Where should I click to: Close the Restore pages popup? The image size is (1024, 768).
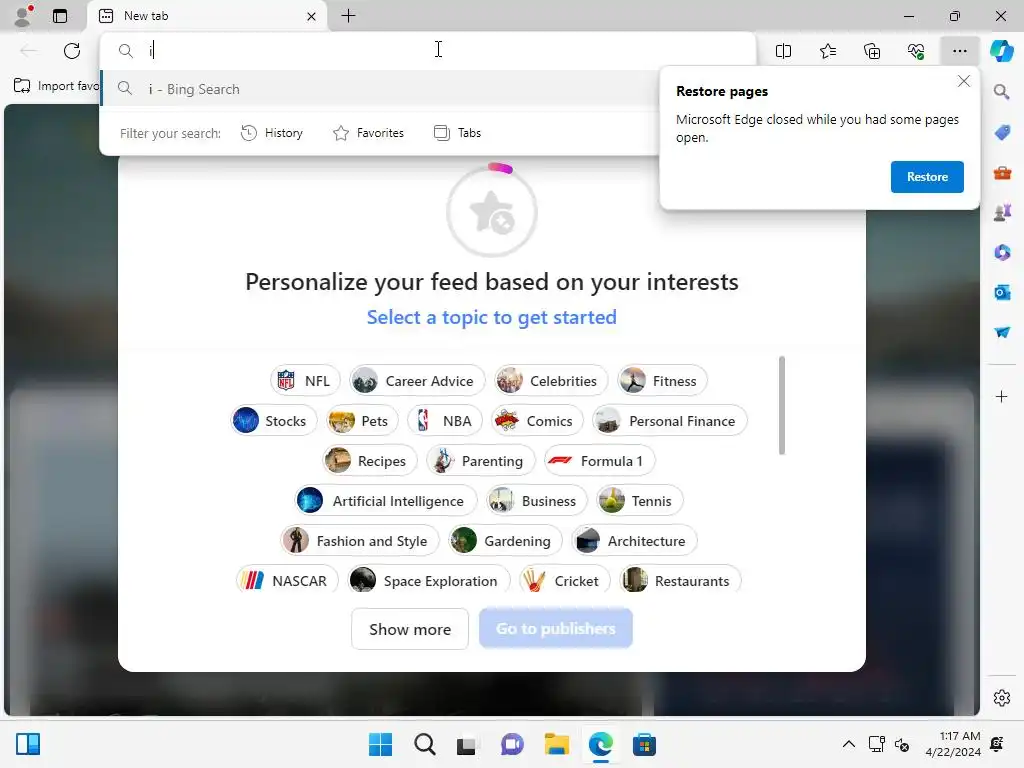963,82
